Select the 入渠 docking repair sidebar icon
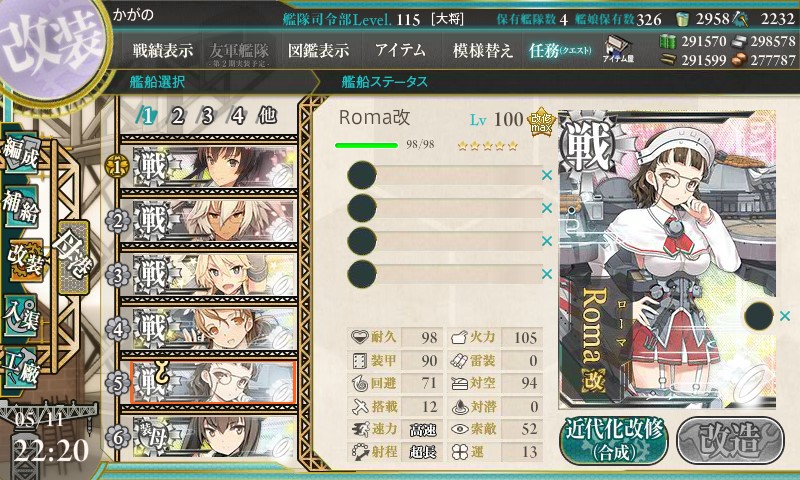This screenshot has height=480, width=800. coord(20,317)
